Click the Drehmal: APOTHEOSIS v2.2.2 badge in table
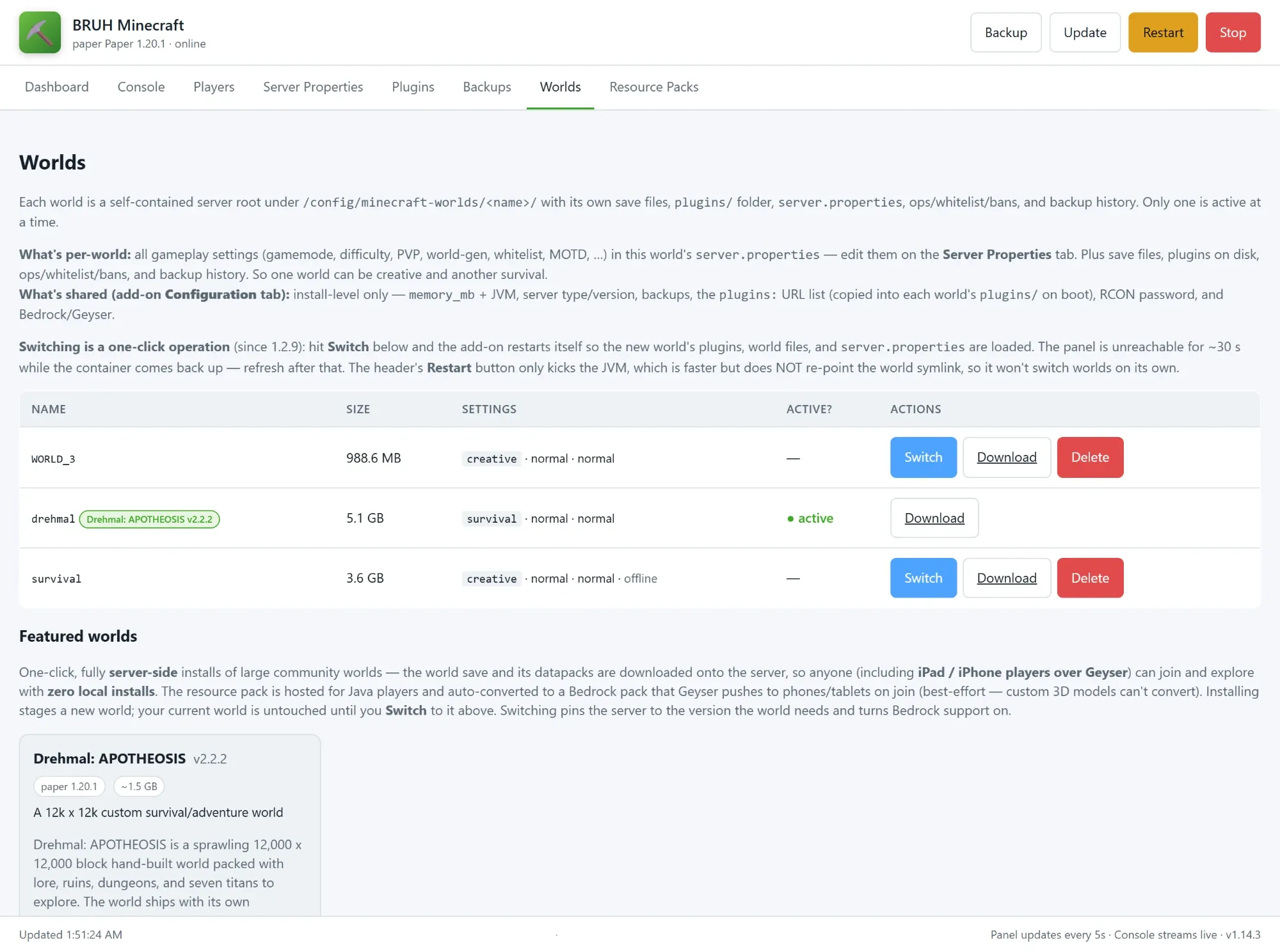Viewport: 1280px width, 952px height. point(149,520)
